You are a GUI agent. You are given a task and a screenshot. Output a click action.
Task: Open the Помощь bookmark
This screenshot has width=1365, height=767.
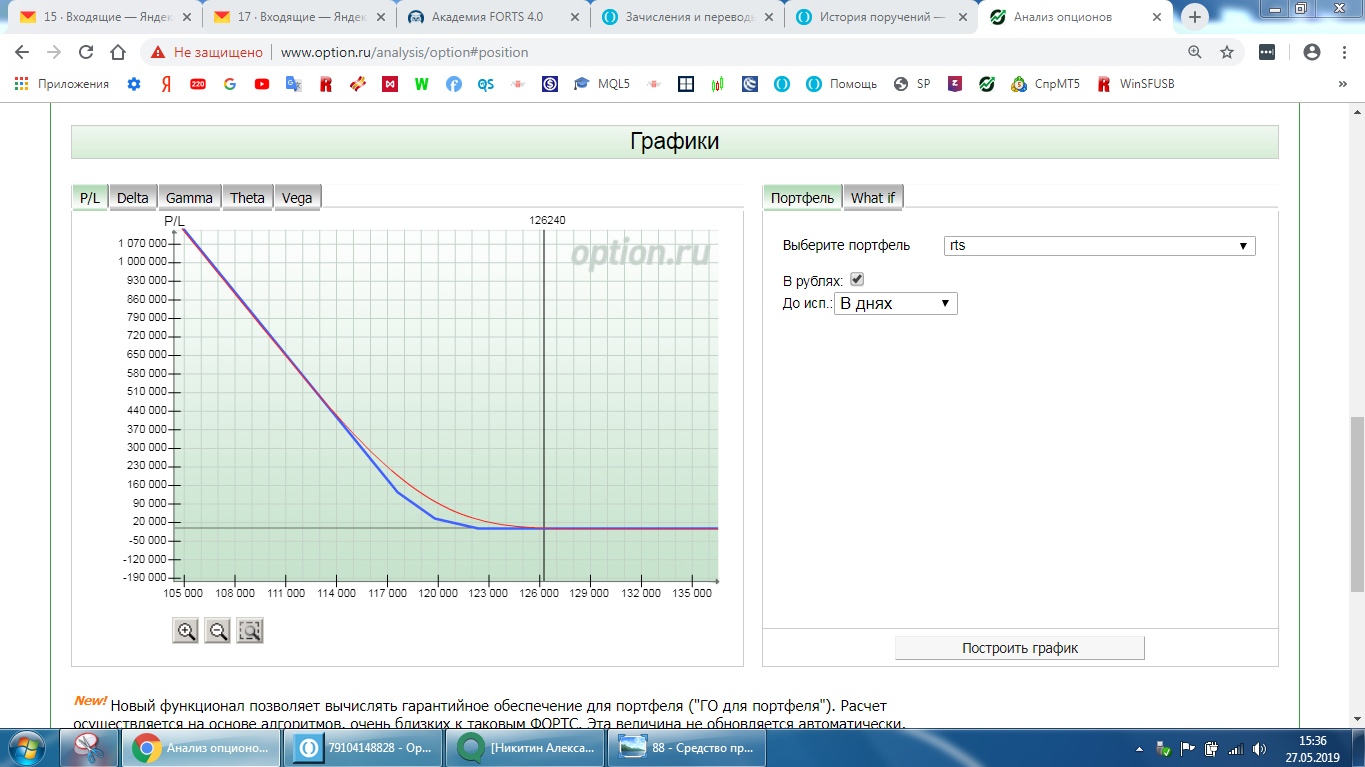click(842, 84)
